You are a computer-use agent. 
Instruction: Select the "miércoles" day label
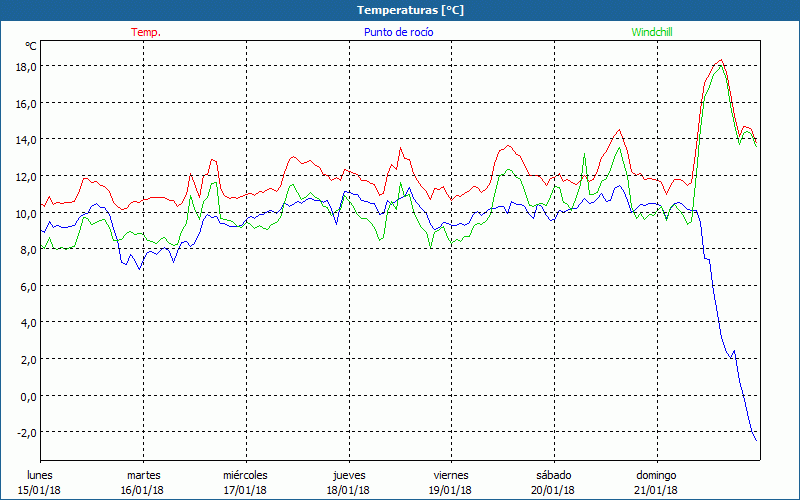245,474
